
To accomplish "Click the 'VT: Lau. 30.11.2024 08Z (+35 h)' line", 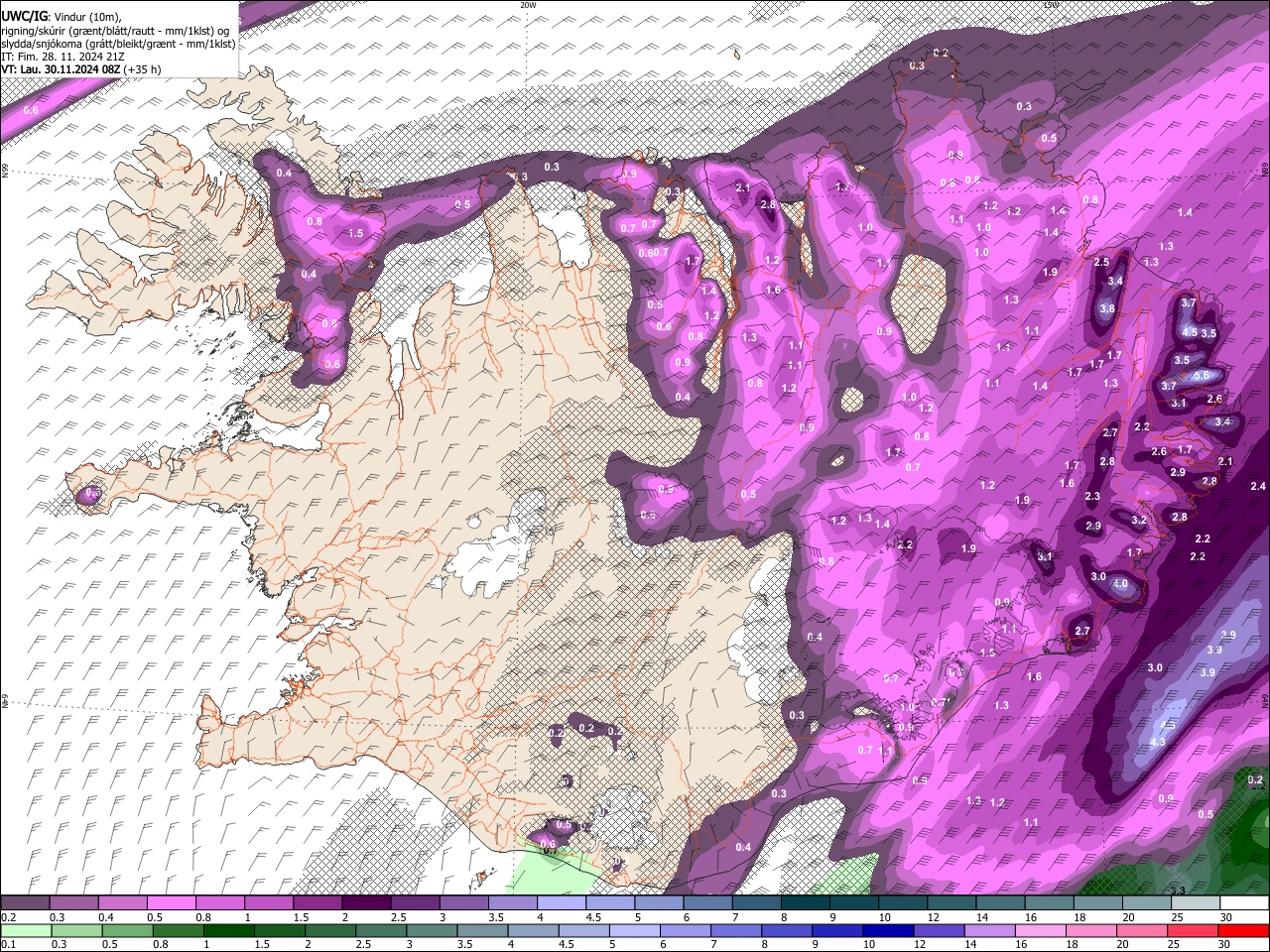I will pyautogui.click(x=81, y=69).
